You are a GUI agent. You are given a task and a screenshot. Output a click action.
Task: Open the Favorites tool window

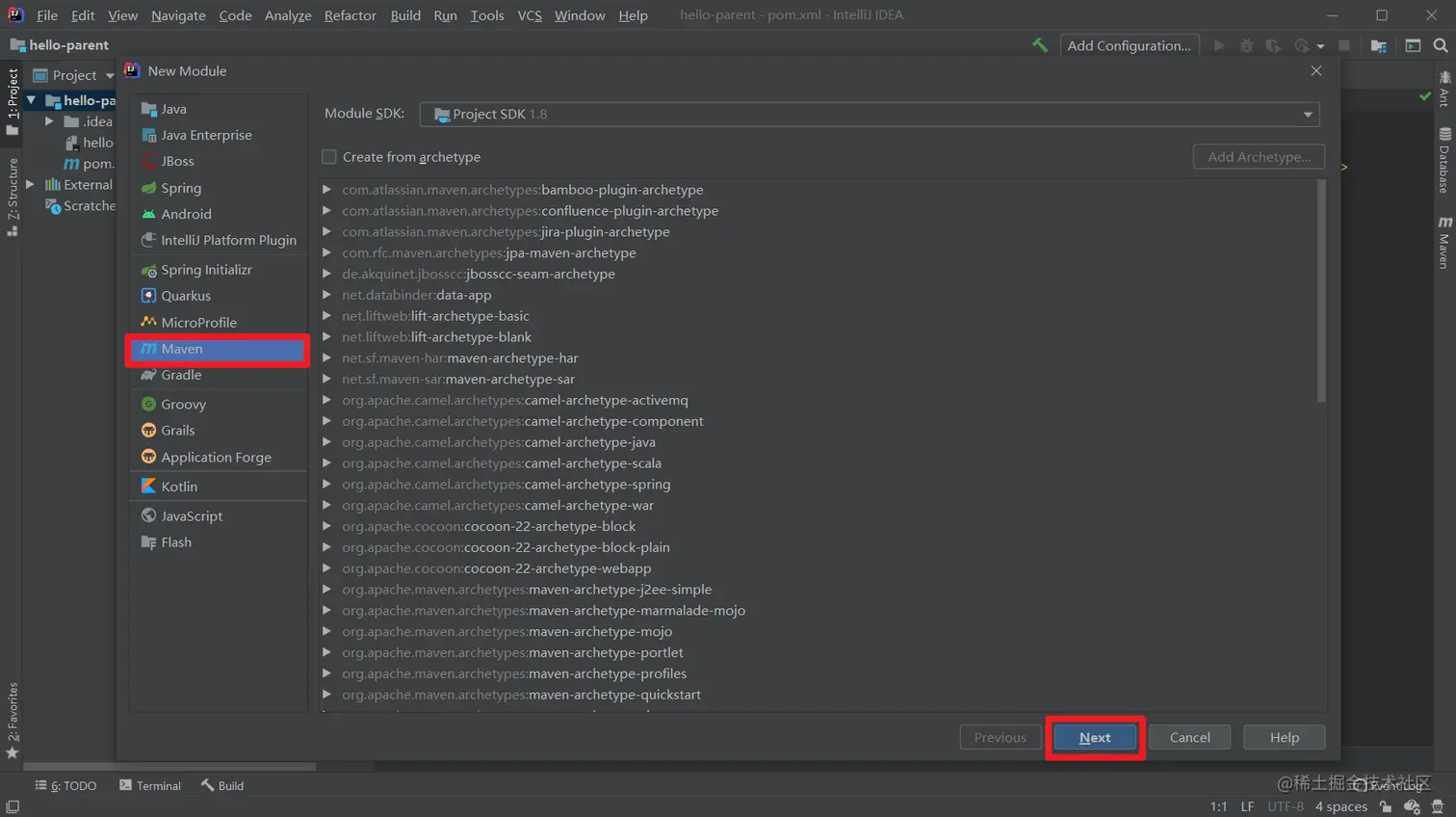click(13, 720)
